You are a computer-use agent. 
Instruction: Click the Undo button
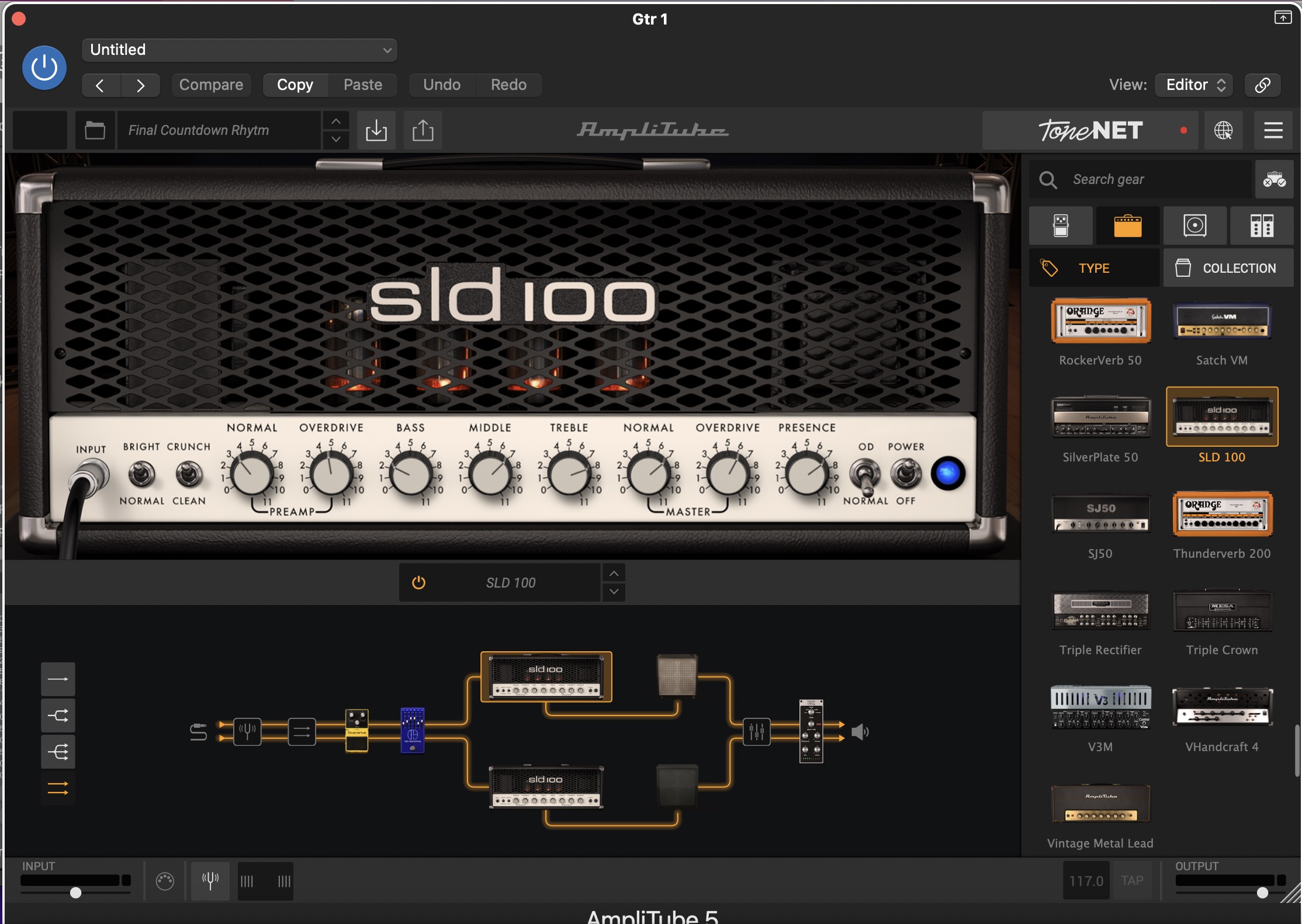pos(442,85)
